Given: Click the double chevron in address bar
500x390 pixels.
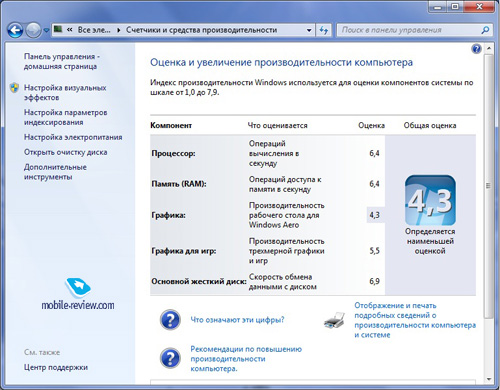Looking at the screenshot, I should (70, 30).
